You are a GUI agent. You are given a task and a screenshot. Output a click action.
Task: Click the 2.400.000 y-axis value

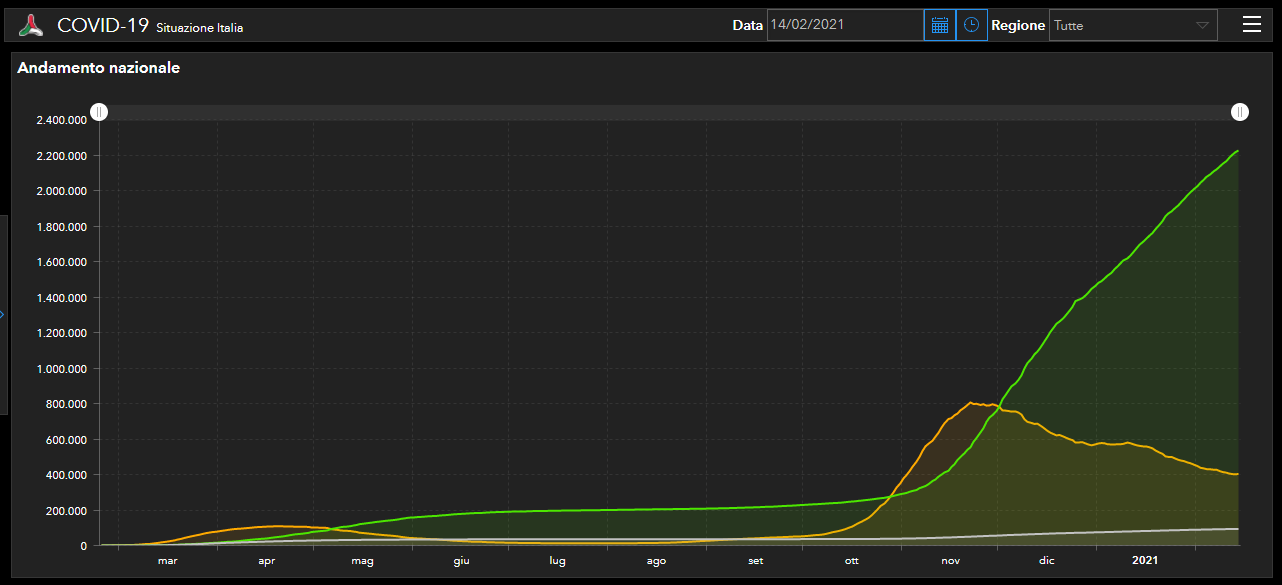pos(60,120)
